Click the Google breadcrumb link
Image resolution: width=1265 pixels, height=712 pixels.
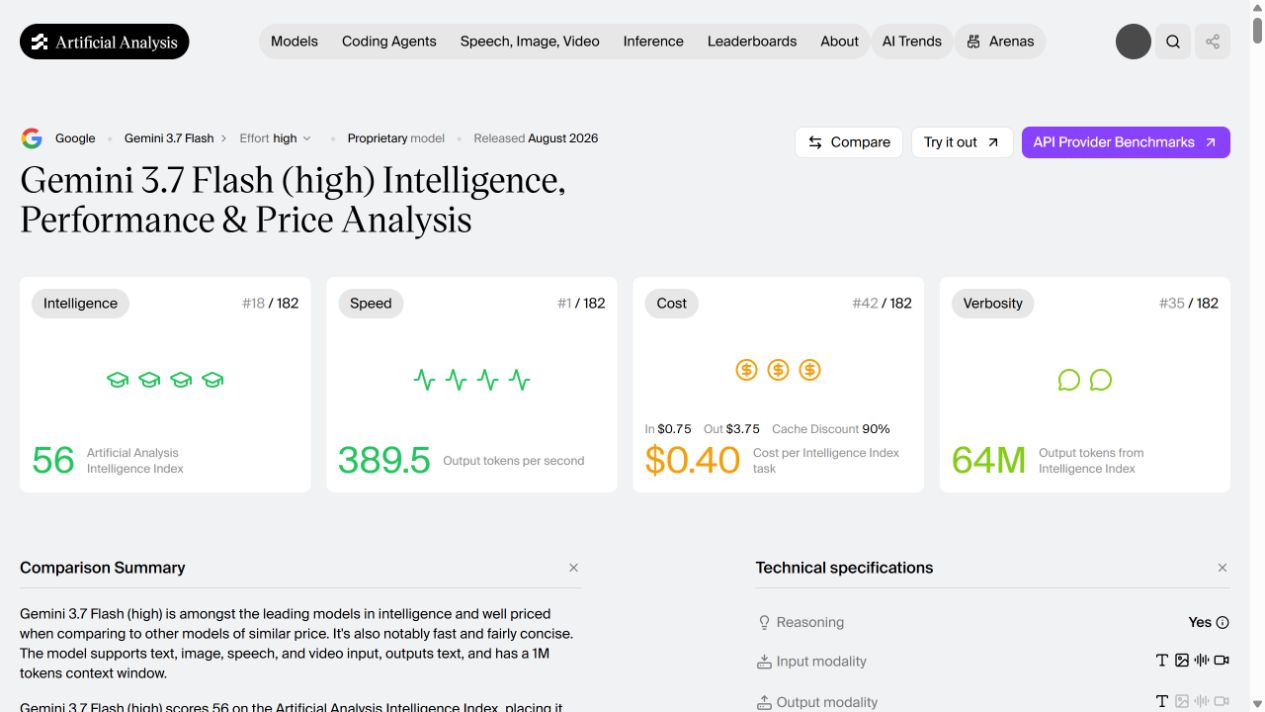coord(75,138)
